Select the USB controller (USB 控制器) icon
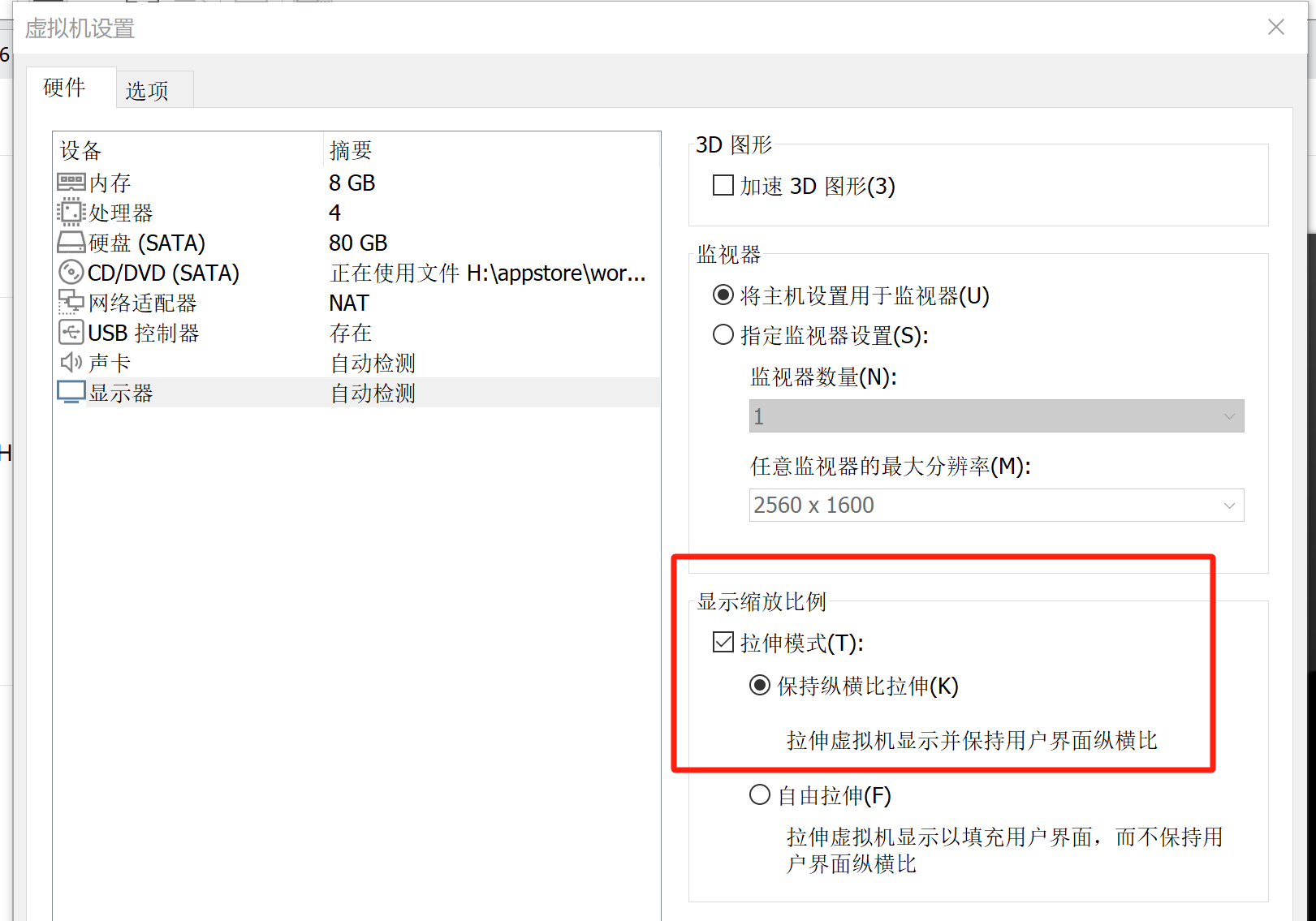The image size is (1316, 921). 71,333
